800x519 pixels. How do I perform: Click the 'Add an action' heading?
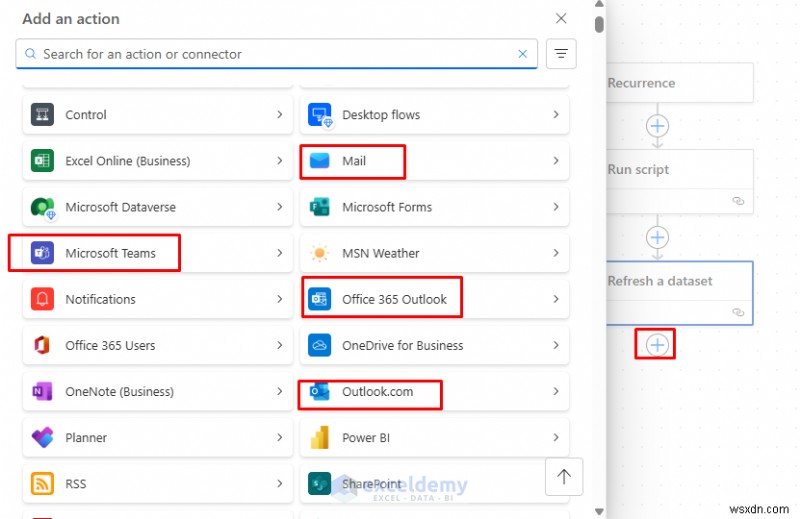point(71,19)
